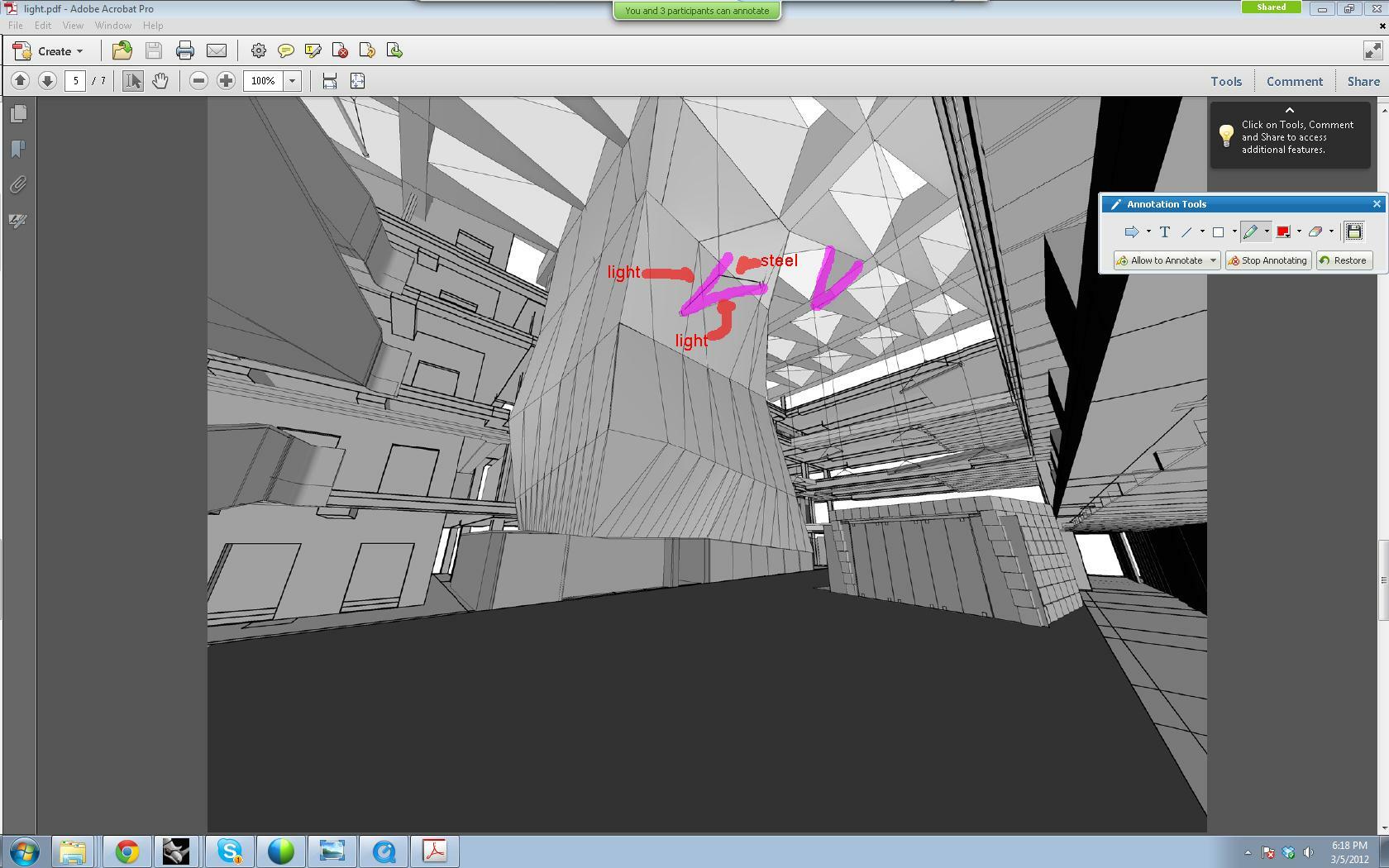Click the volume icon in system tray
1389x868 pixels.
1308,852
